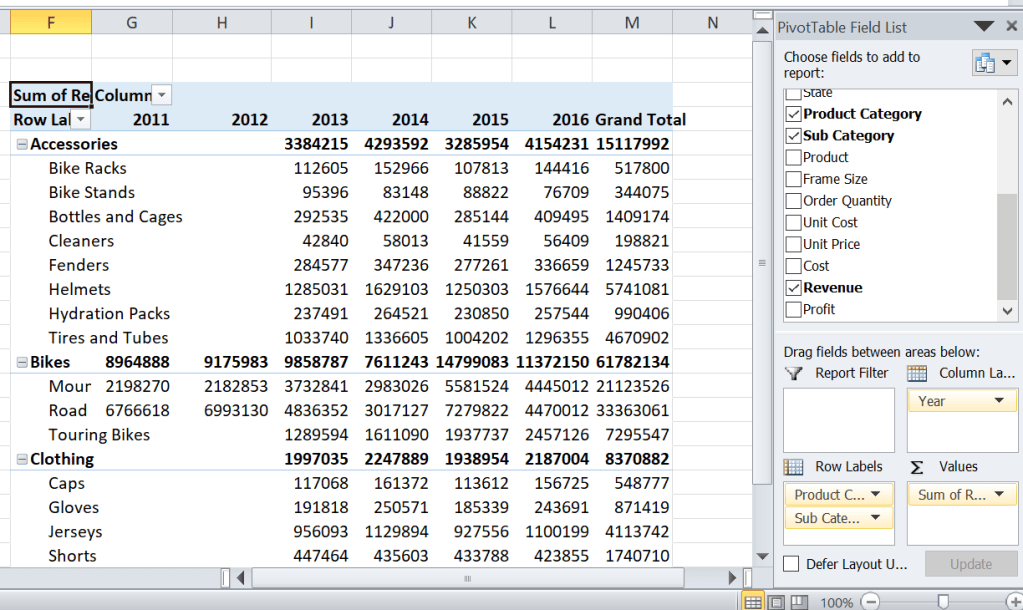Open the Column Labels filter dropdown
Image resolution: width=1023 pixels, height=610 pixels.
pos(162,95)
